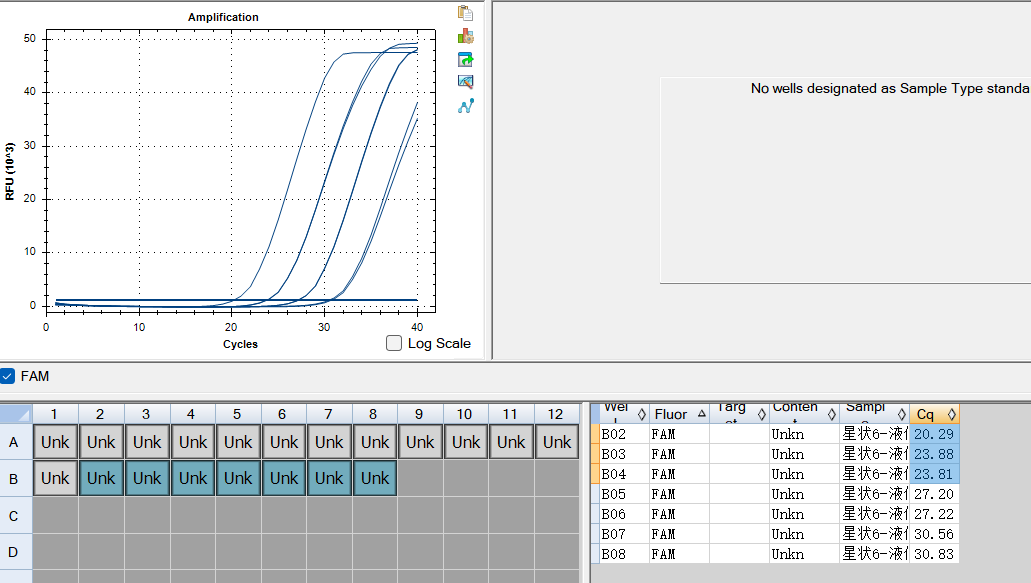Screen dimensions: 1031x583
Task: Click empty well C4 in the plate
Action: [193, 515]
